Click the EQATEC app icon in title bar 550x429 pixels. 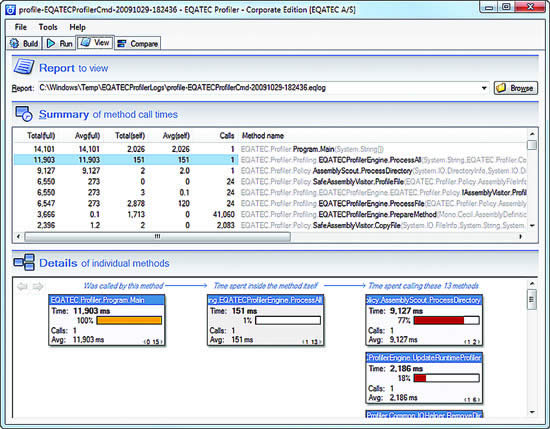click(x=11, y=10)
